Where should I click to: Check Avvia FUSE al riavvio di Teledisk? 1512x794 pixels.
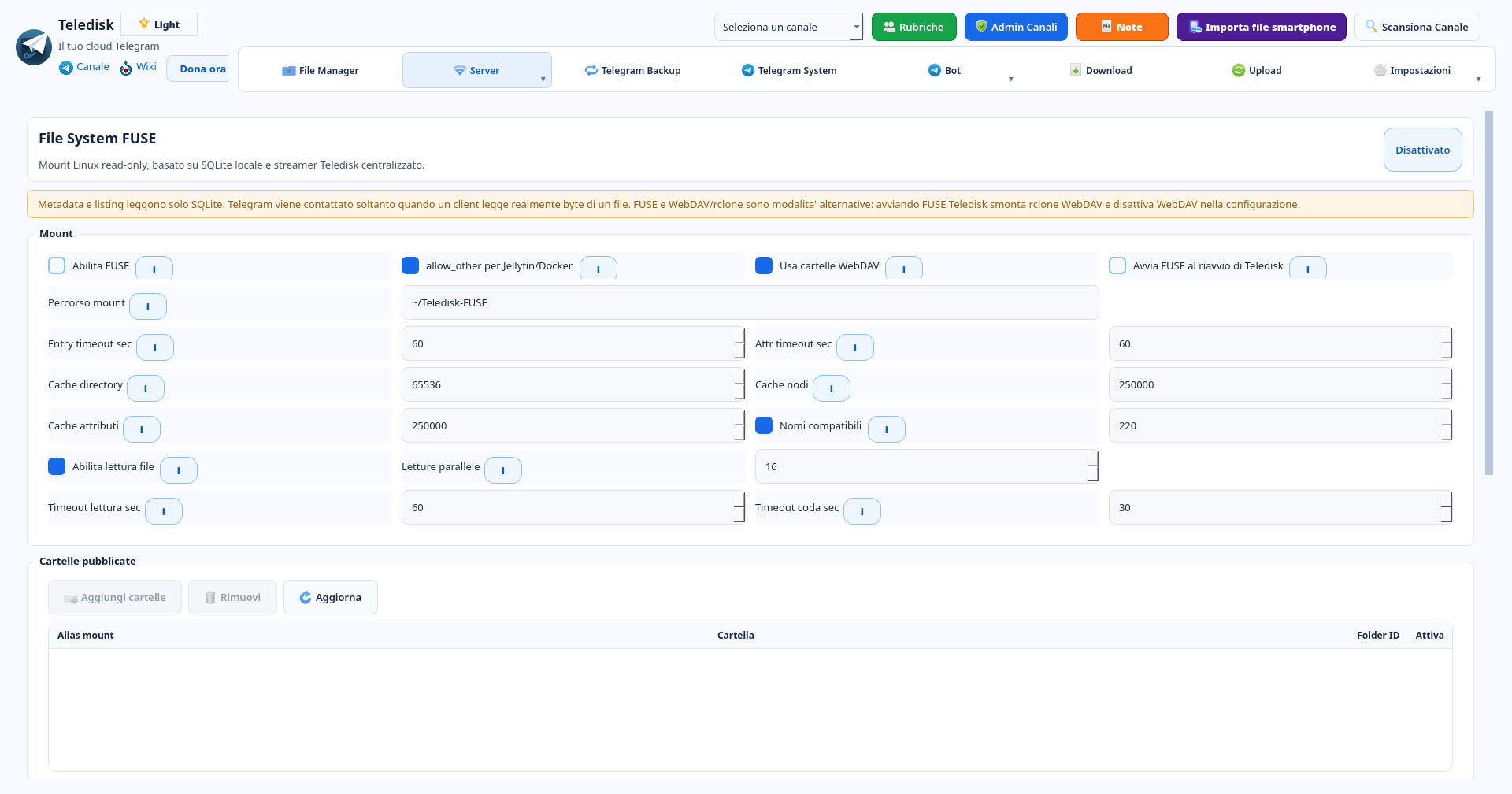1117,265
